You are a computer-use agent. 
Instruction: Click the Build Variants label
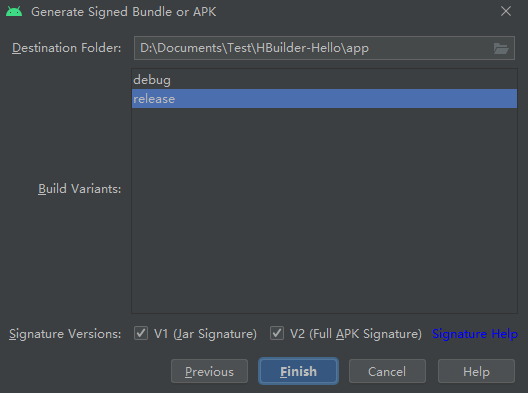[x=79, y=189]
